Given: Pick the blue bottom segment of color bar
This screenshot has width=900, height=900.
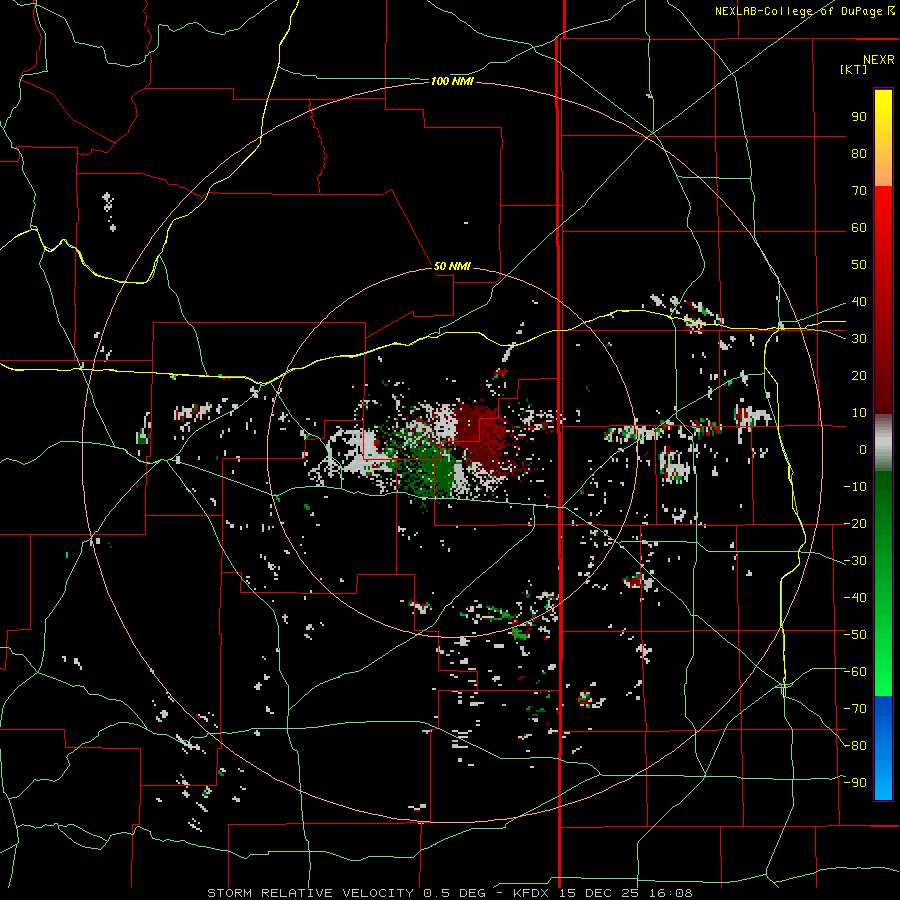Looking at the screenshot, I should (x=883, y=748).
